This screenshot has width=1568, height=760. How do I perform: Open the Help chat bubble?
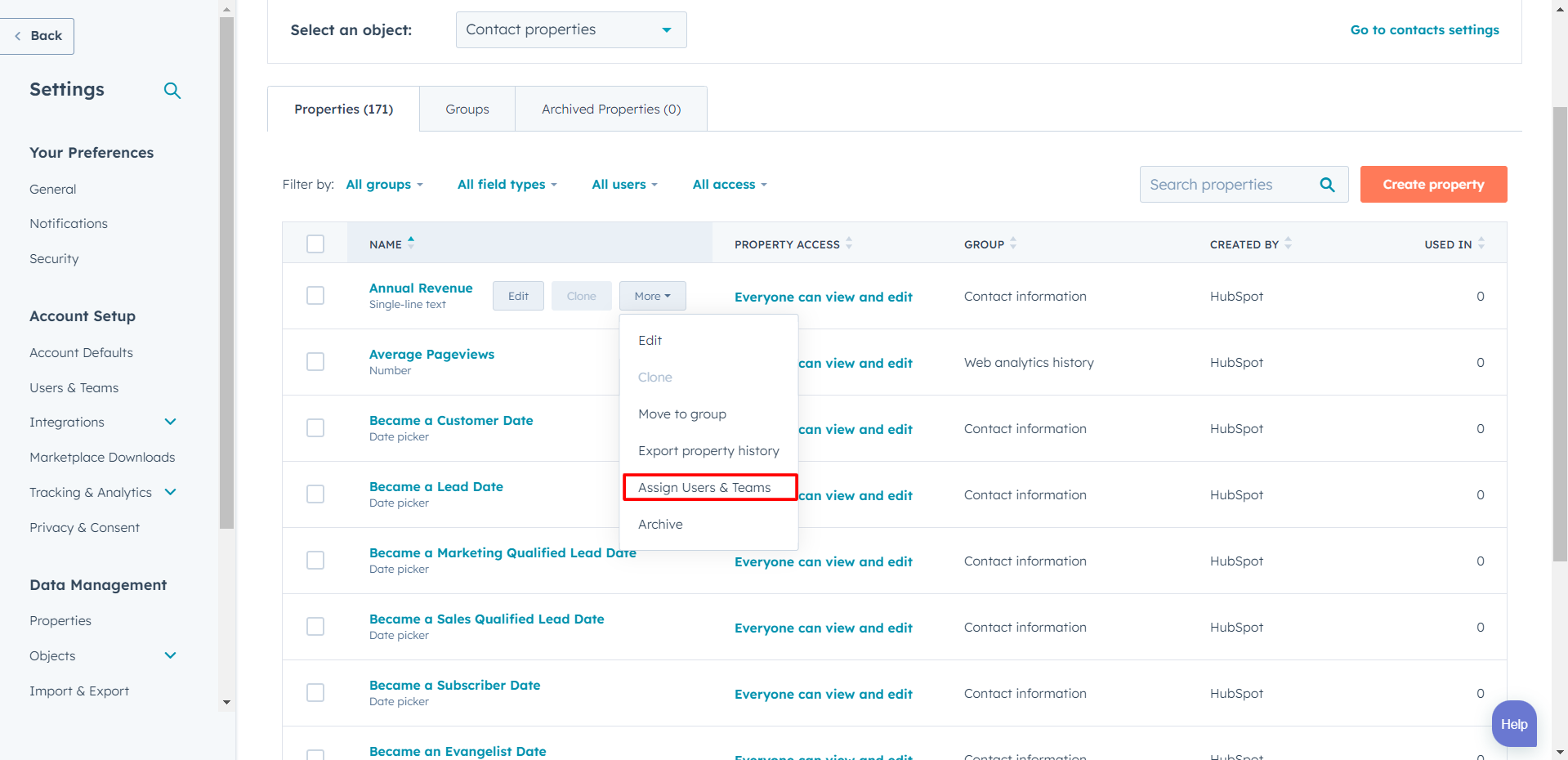point(1513,723)
